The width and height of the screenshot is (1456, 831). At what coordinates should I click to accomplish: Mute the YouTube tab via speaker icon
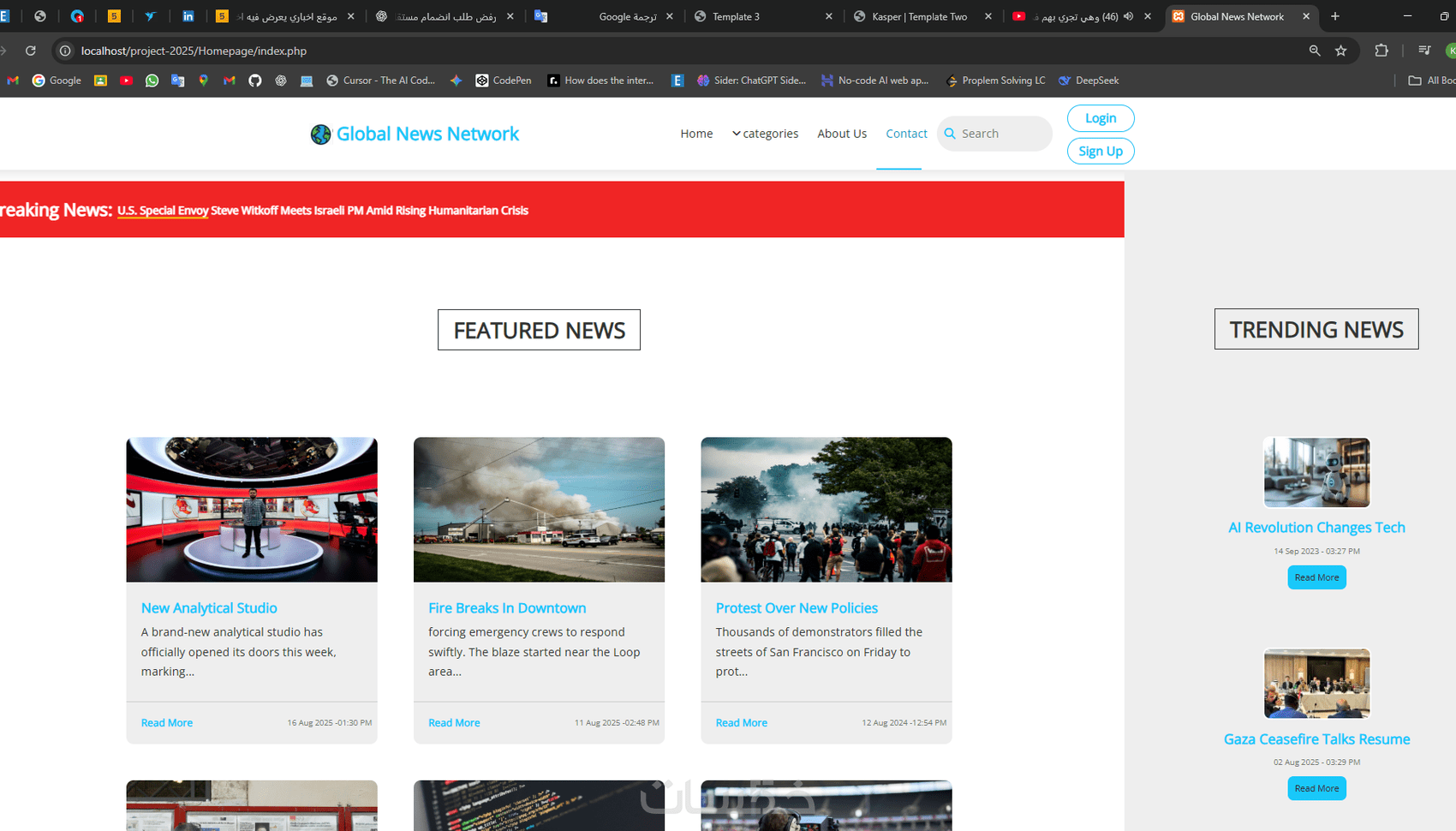[1128, 16]
